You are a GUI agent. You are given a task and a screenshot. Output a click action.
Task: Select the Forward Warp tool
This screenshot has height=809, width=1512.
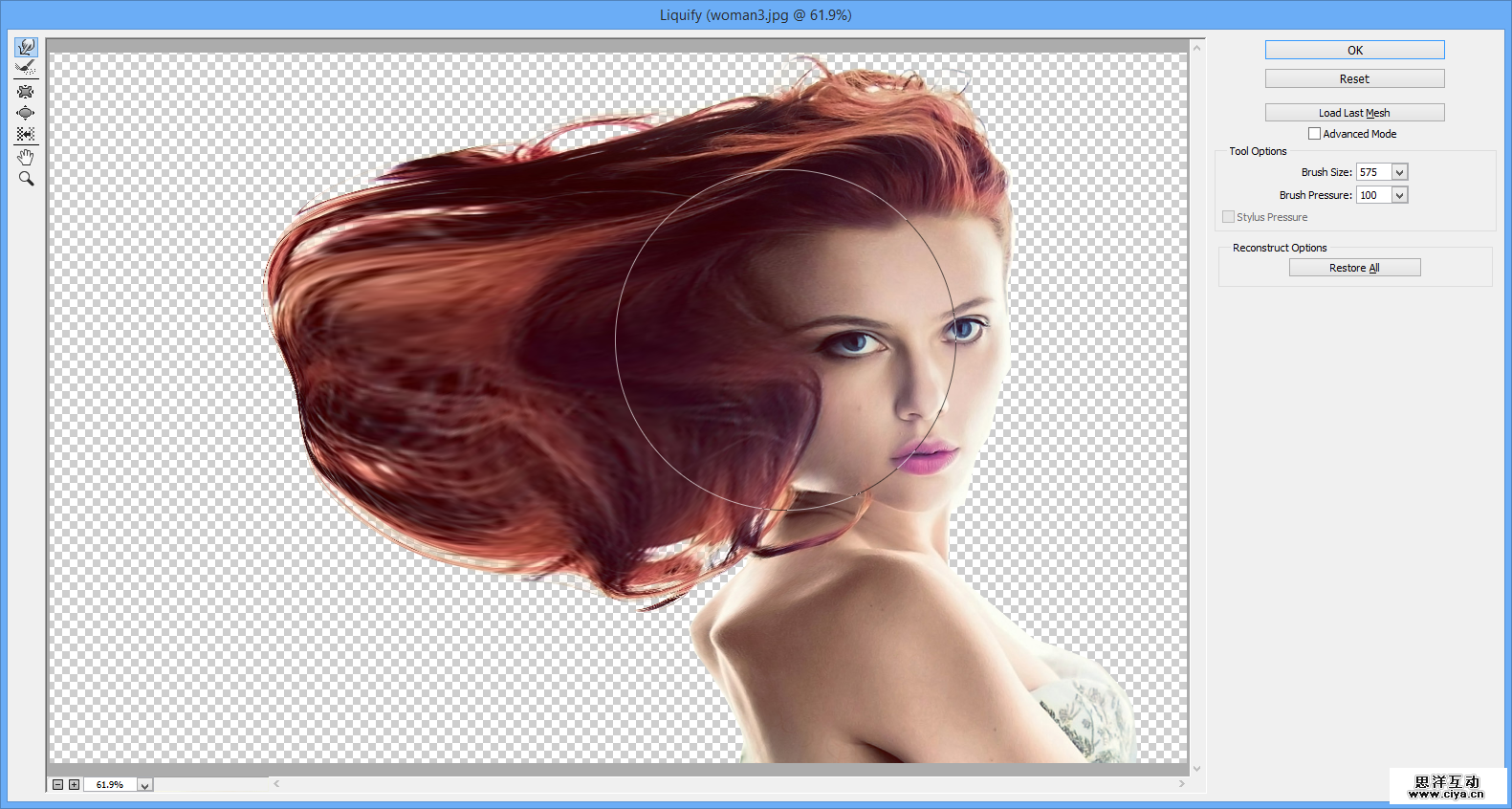(x=26, y=47)
